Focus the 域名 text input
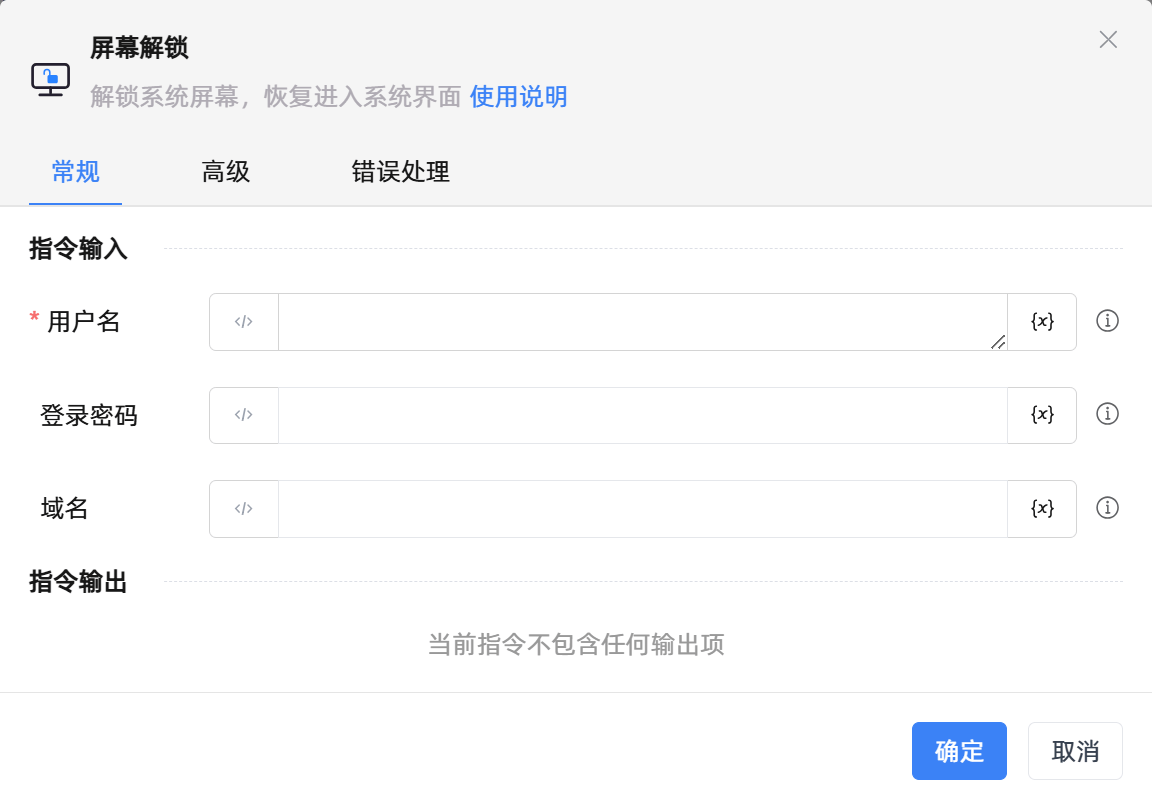Viewport: 1152px width, 808px height. 642,509
